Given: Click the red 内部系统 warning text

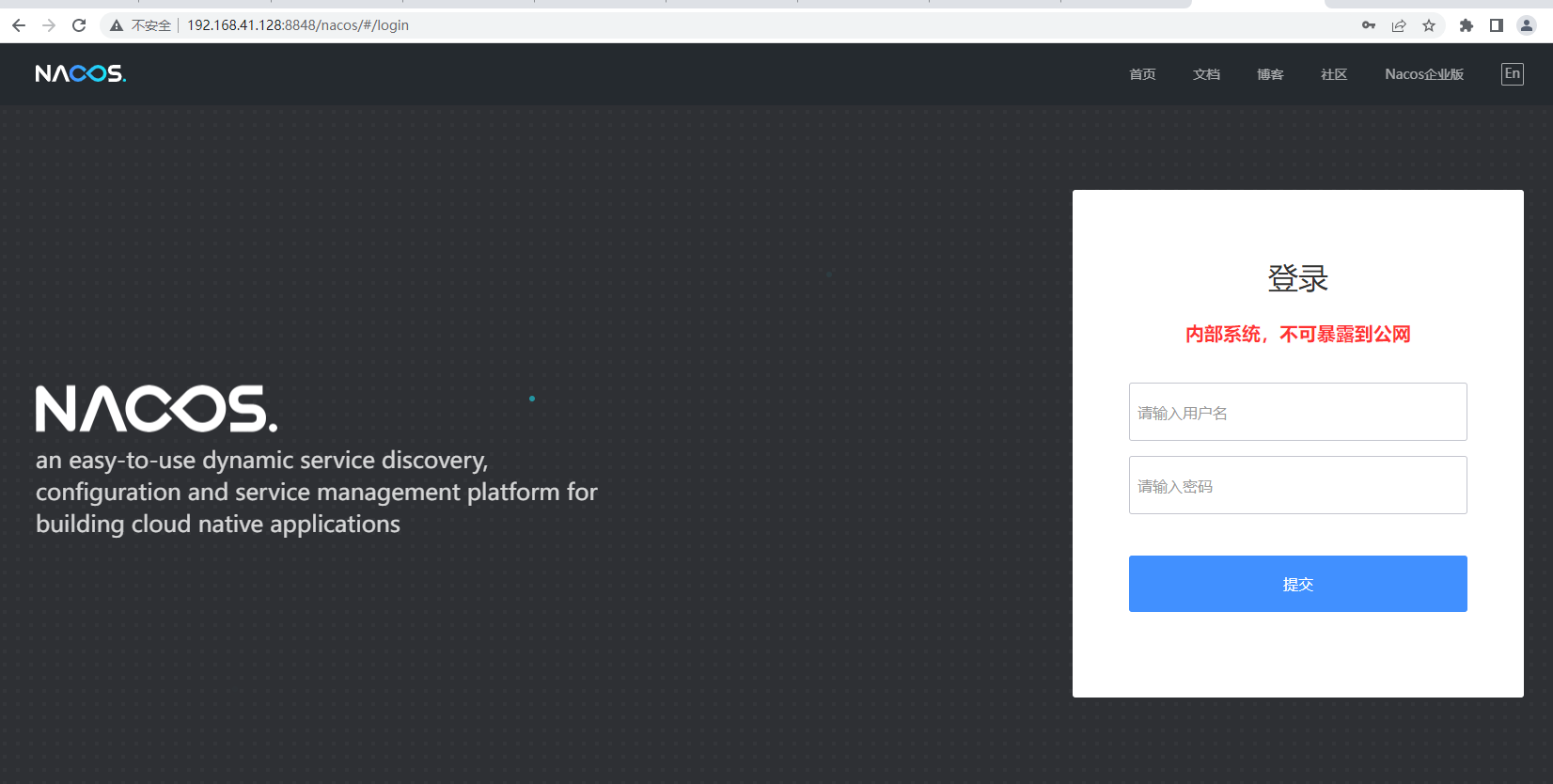Looking at the screenshot, I should point(1298,335).
